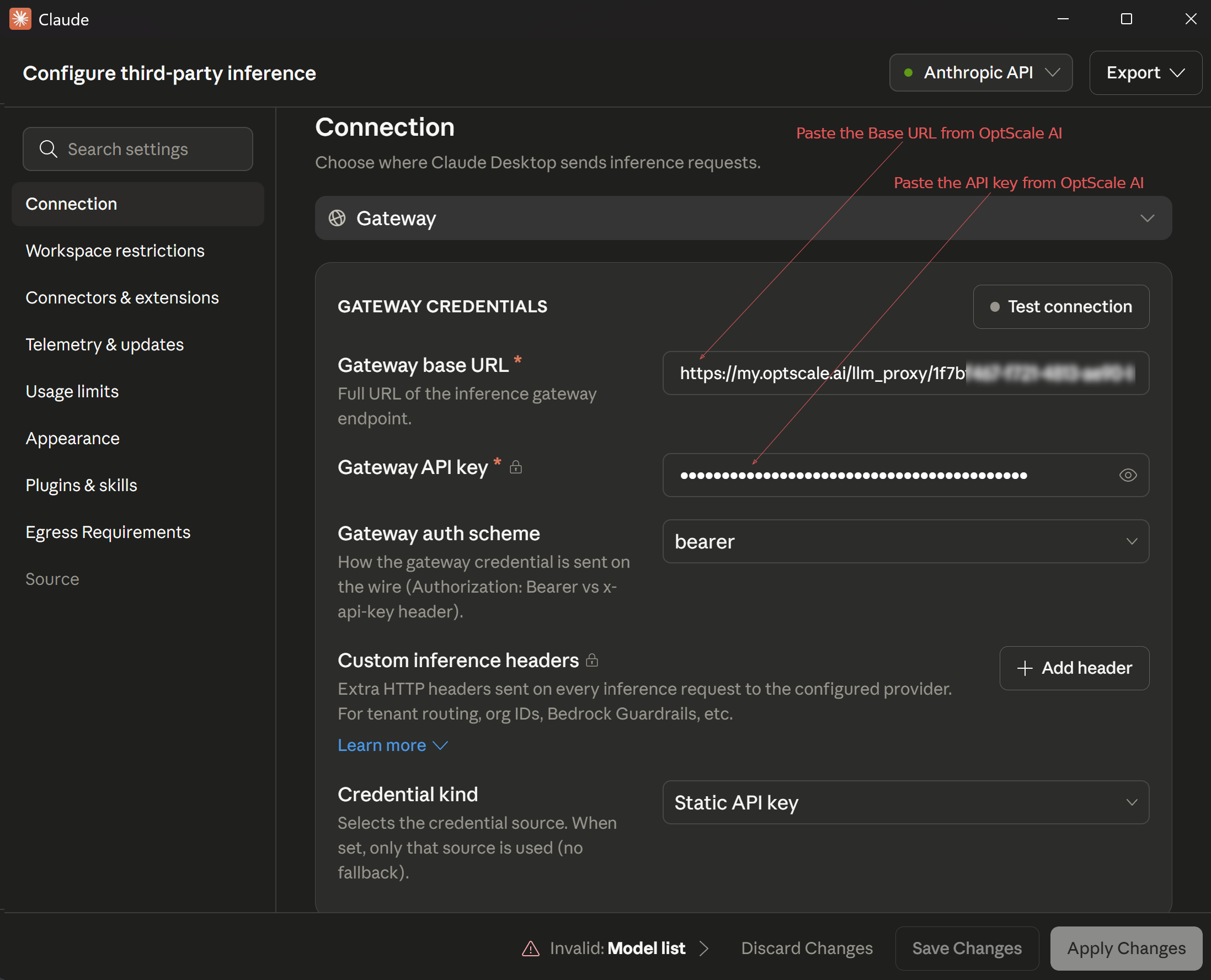Reveal the Gateway API key with eye icon
Screen dimensions: 1211x980
(1128, 475)
